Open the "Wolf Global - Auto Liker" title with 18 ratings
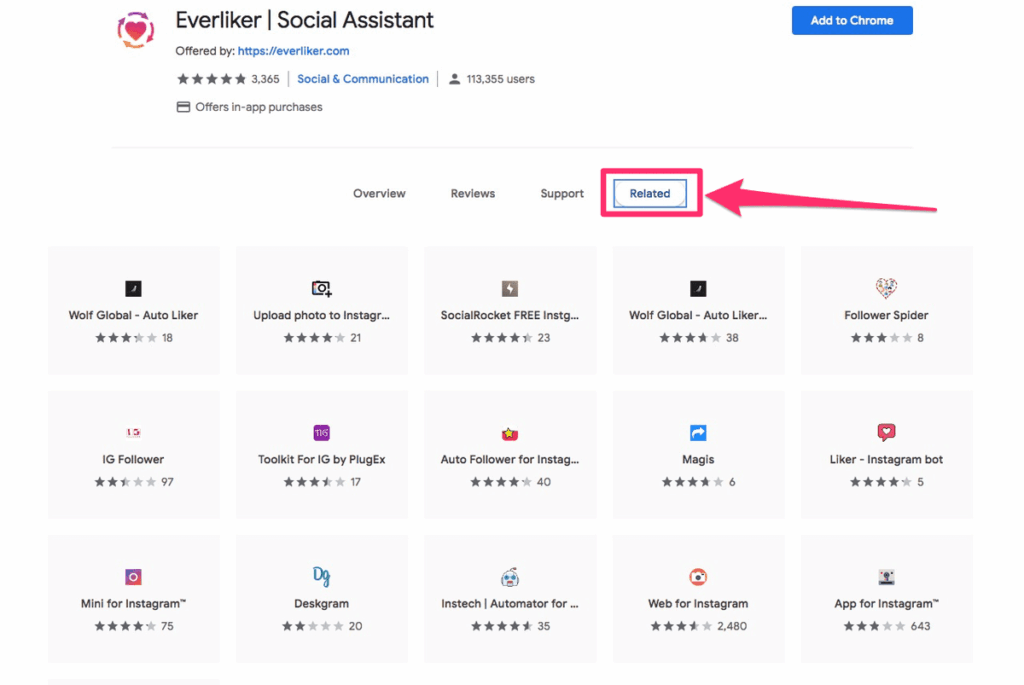Viewport: 1024px width, 685px height. click(x=133, y=315)
